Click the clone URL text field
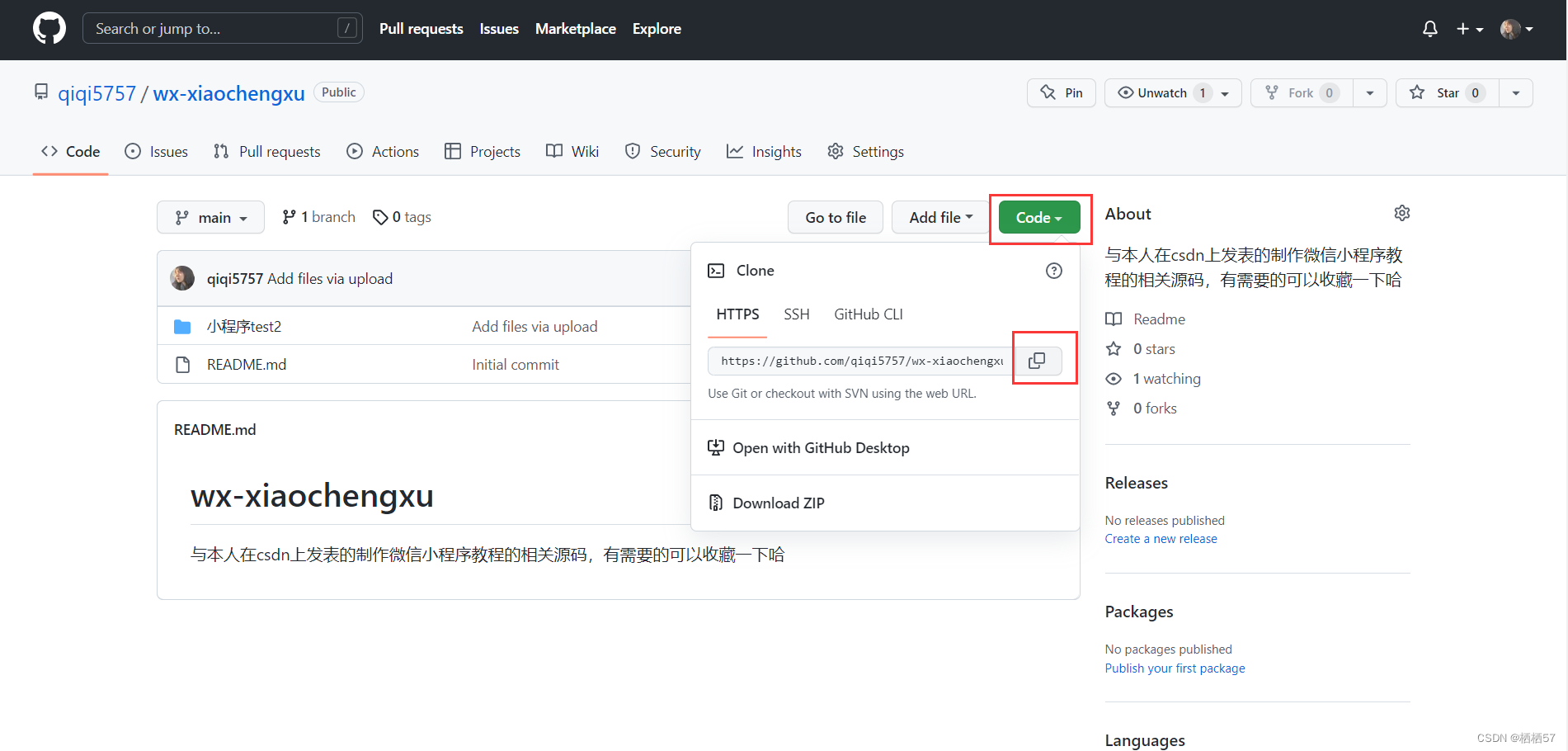Viewport: 1568px width, 751px height. pyautogui.click(x=861, y=361)
